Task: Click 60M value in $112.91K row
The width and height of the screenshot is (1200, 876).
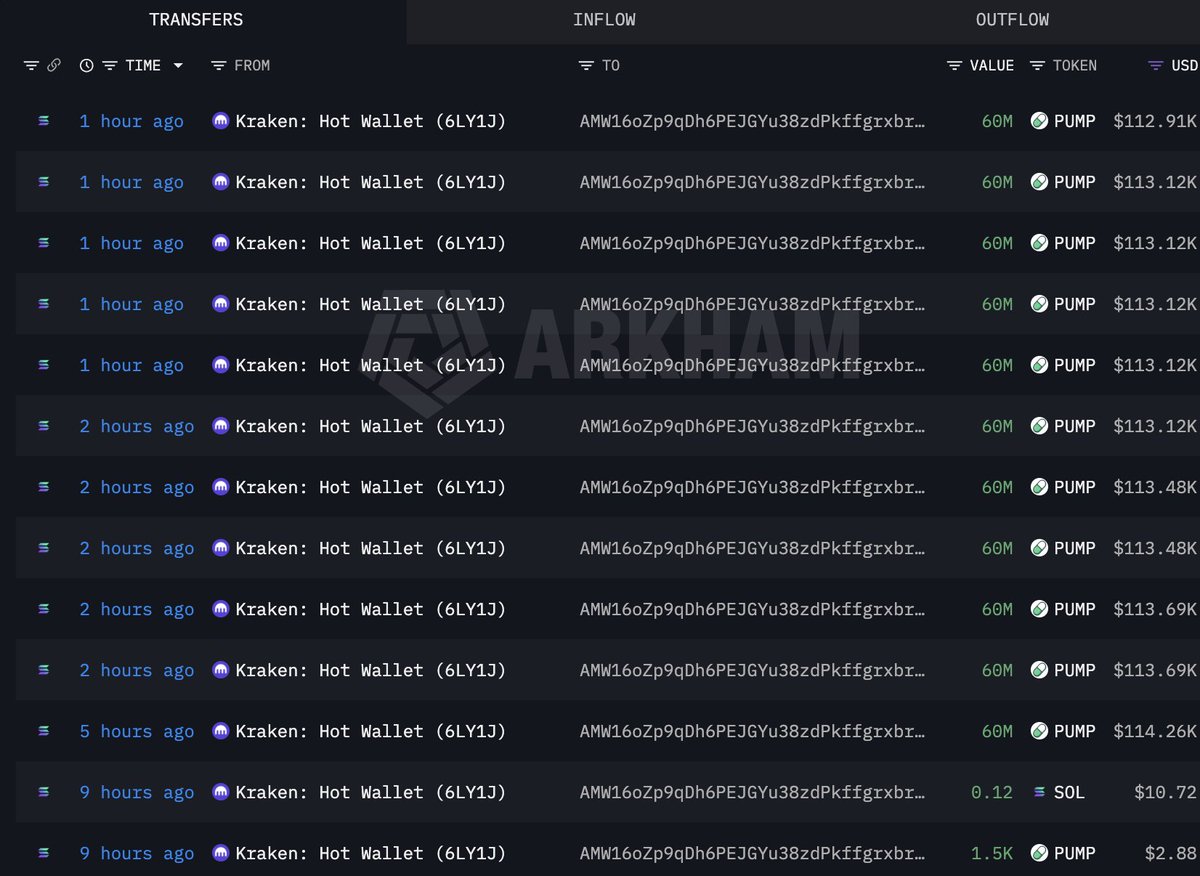Action: pyautogui.click(x=997, y=121)
